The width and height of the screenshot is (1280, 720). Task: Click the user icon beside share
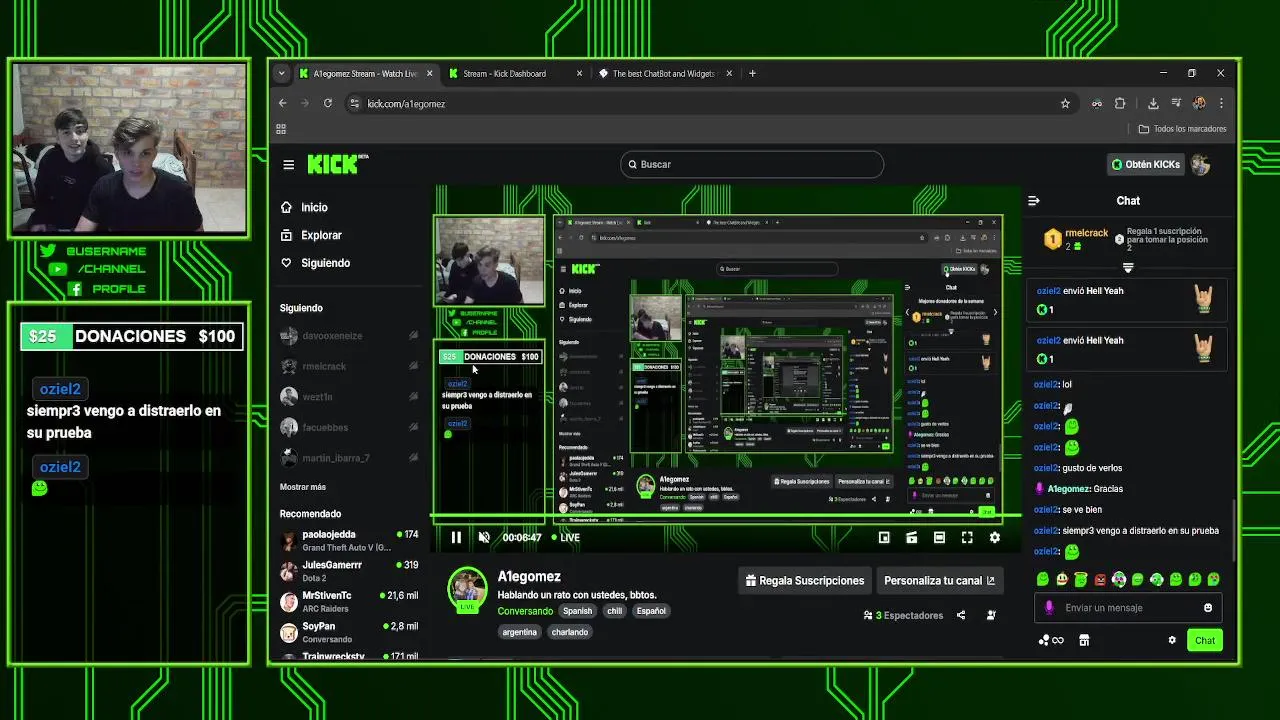(991, 615)
